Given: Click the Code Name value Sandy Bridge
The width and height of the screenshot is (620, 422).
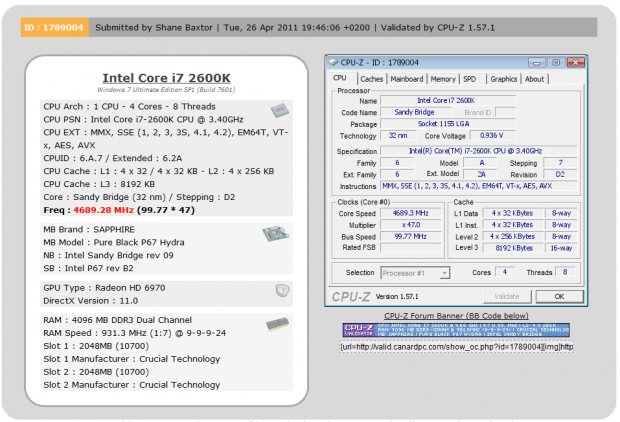Looking at the screenshot, I should (x=415, y=112).
